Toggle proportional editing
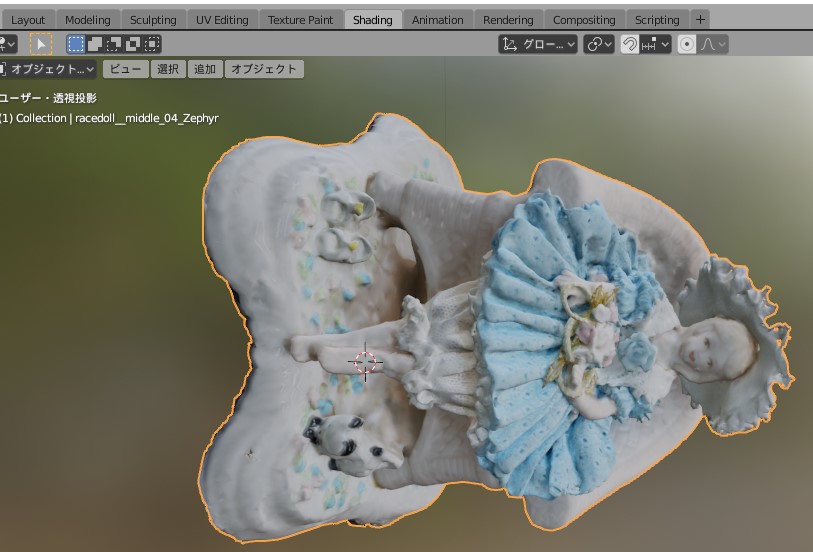This screenshot has width=813, height=552. (x=687, y=44)
